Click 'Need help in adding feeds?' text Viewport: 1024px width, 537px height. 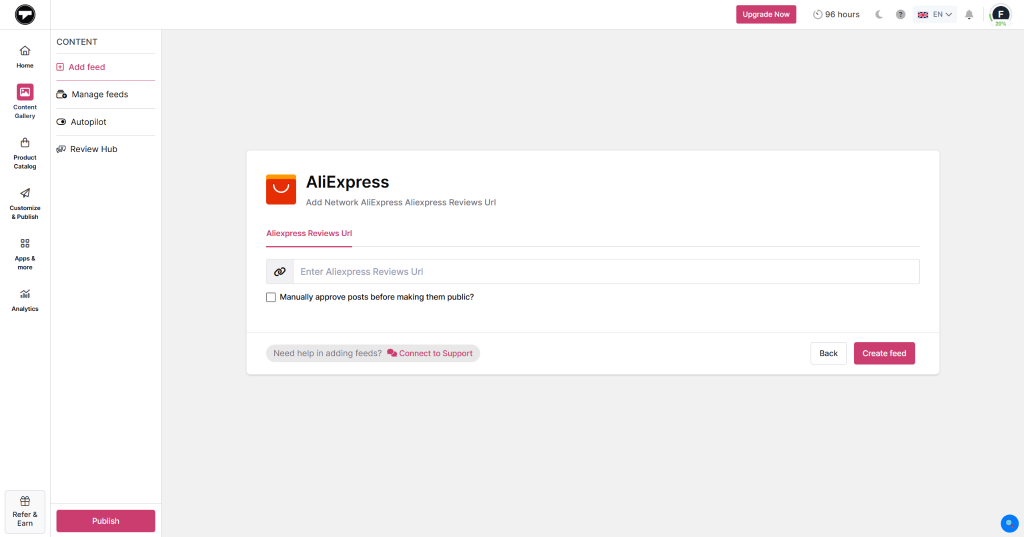[327, 353]
